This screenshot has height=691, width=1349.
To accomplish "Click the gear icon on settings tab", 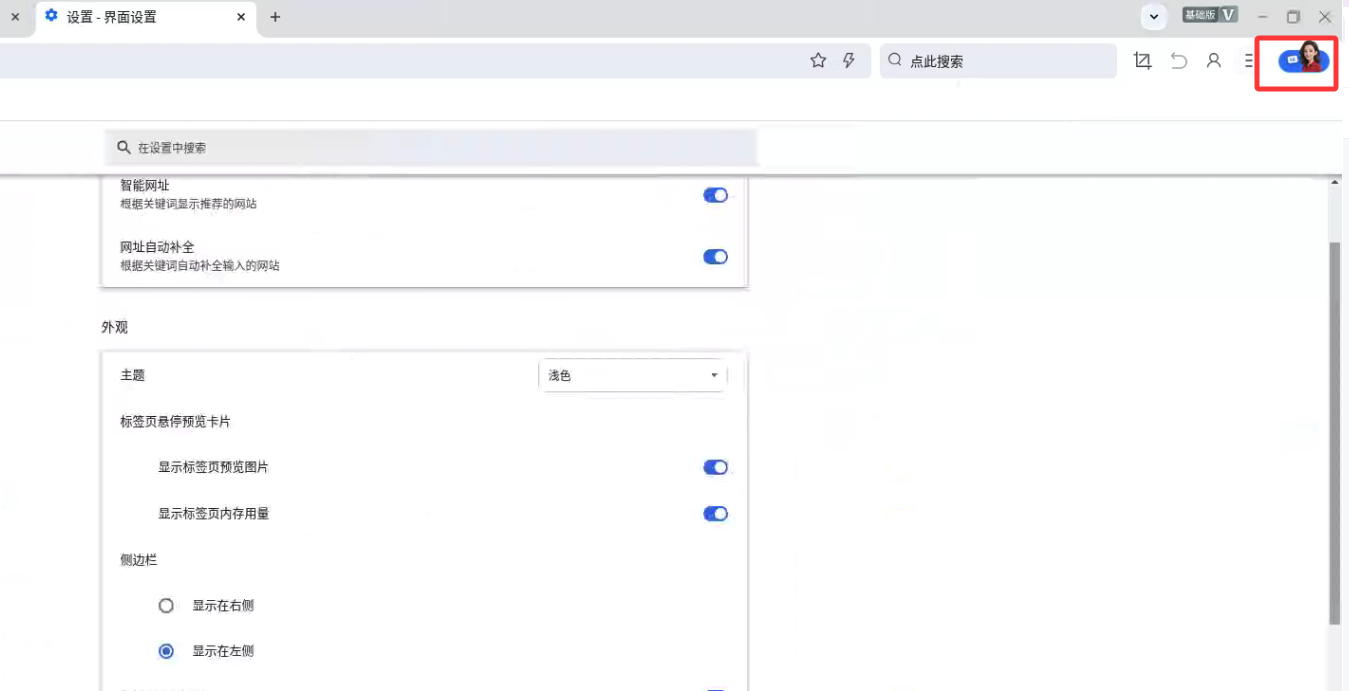I will coord(52,16).
